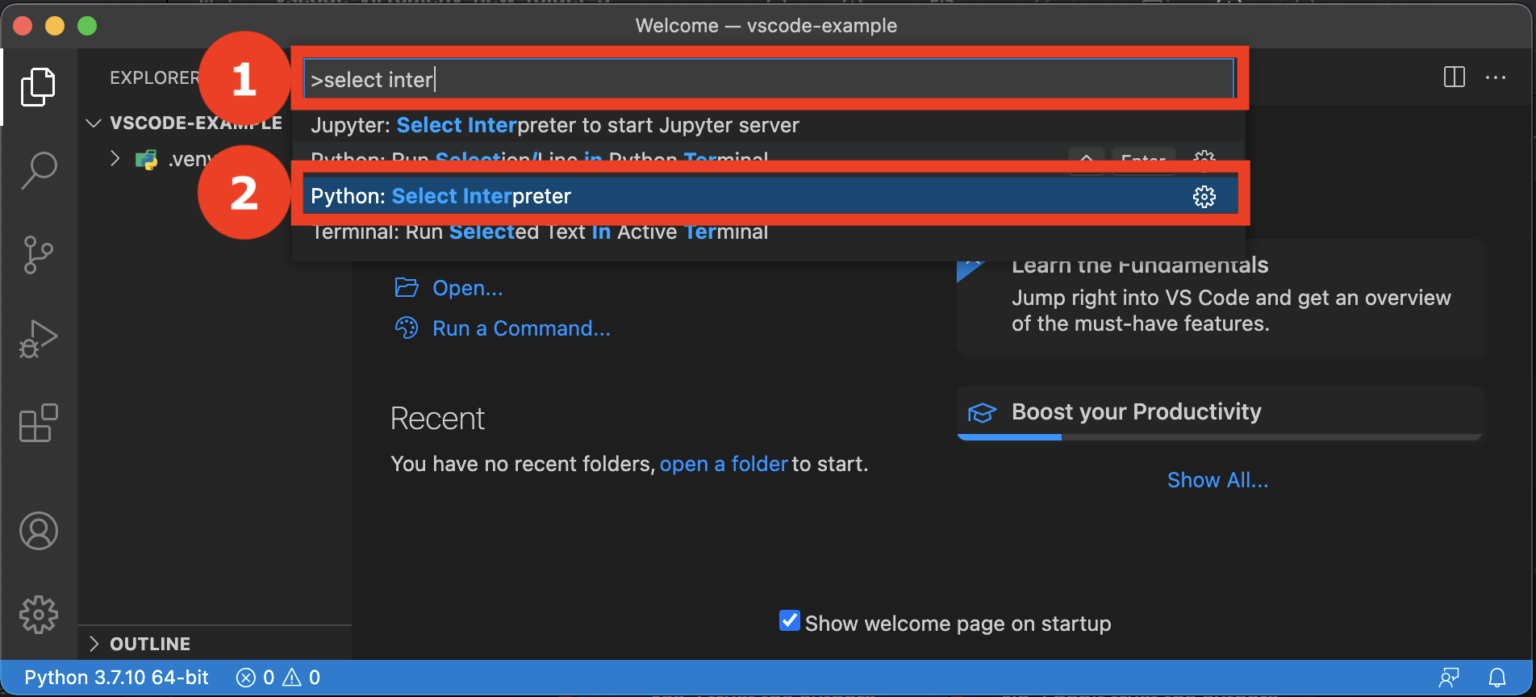Viewport: 1536px width, 697px height.
Task: Open the Manage gear icon
Action: click(x=38, y=614)
